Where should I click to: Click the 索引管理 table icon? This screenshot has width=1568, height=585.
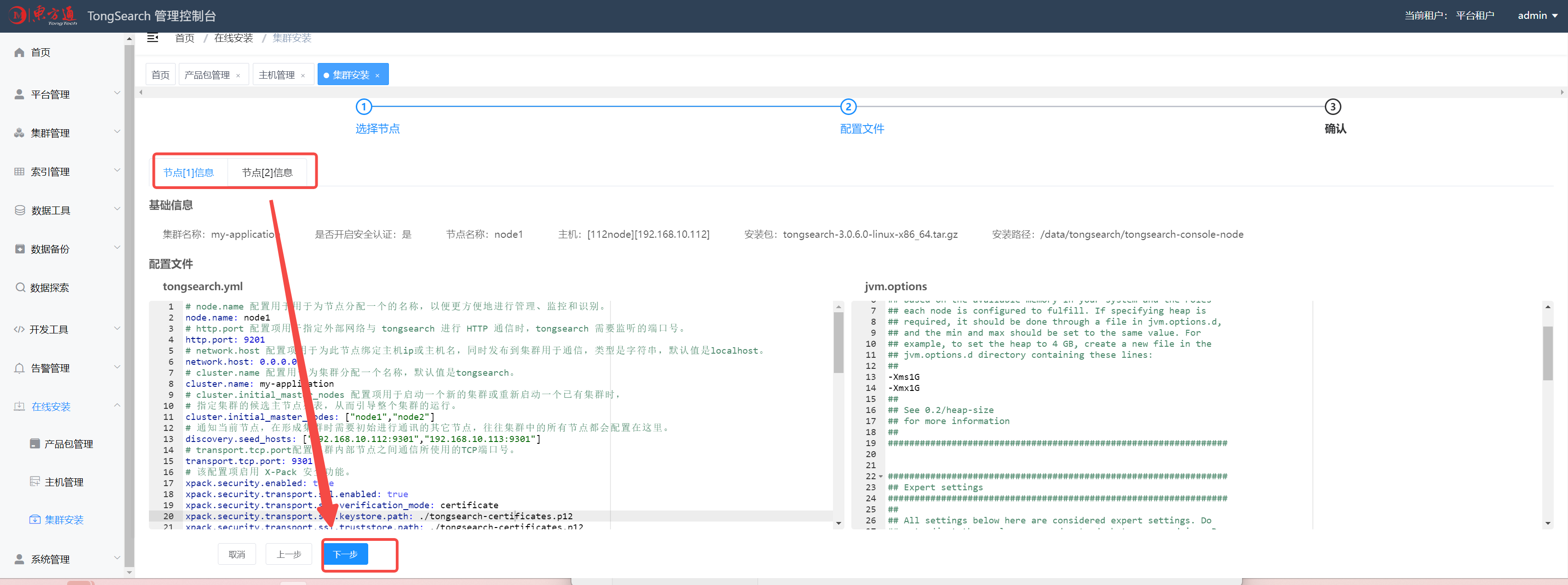[x=19, y=172]
